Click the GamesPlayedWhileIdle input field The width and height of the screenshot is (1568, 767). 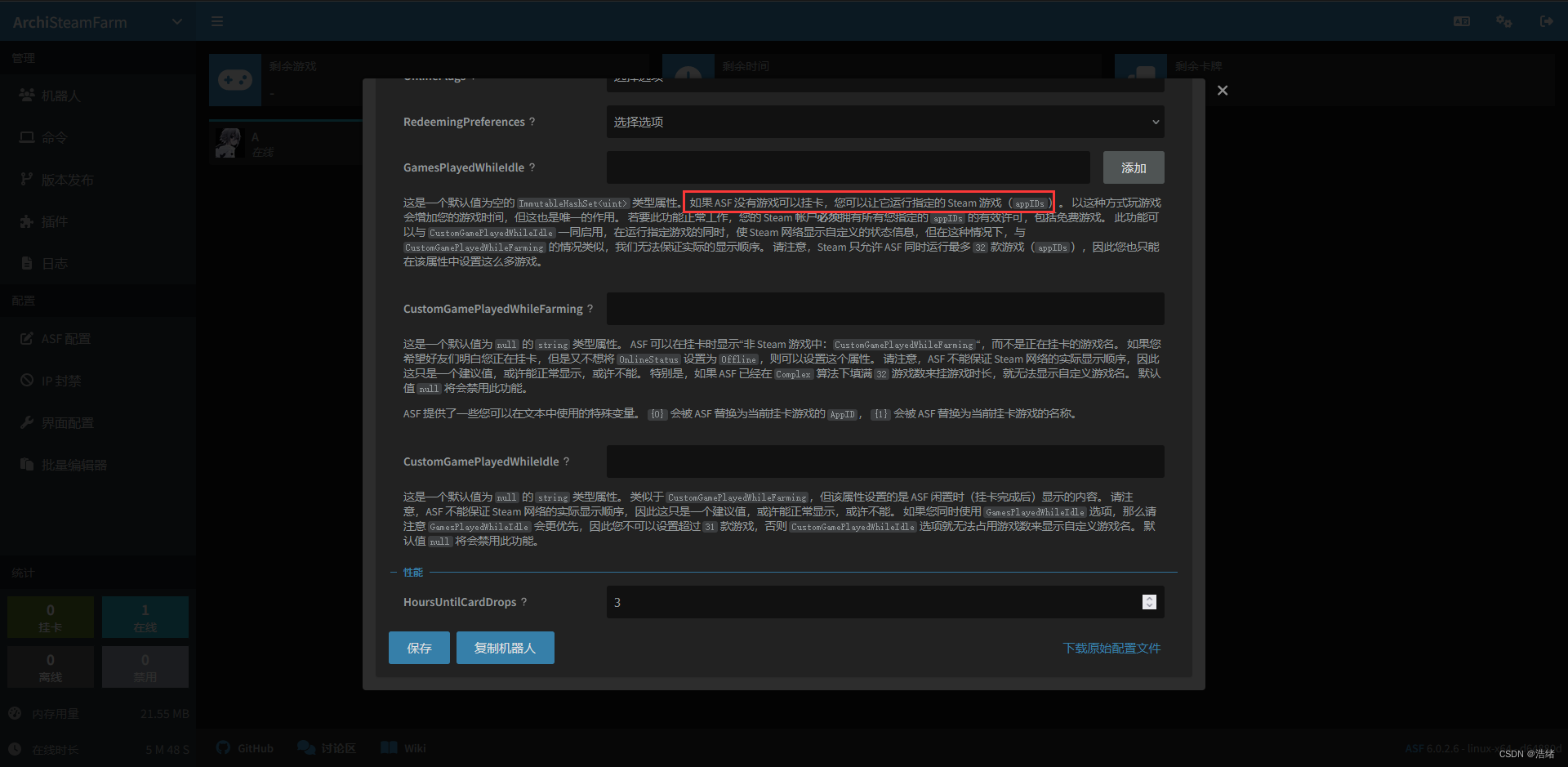(848, 167)
